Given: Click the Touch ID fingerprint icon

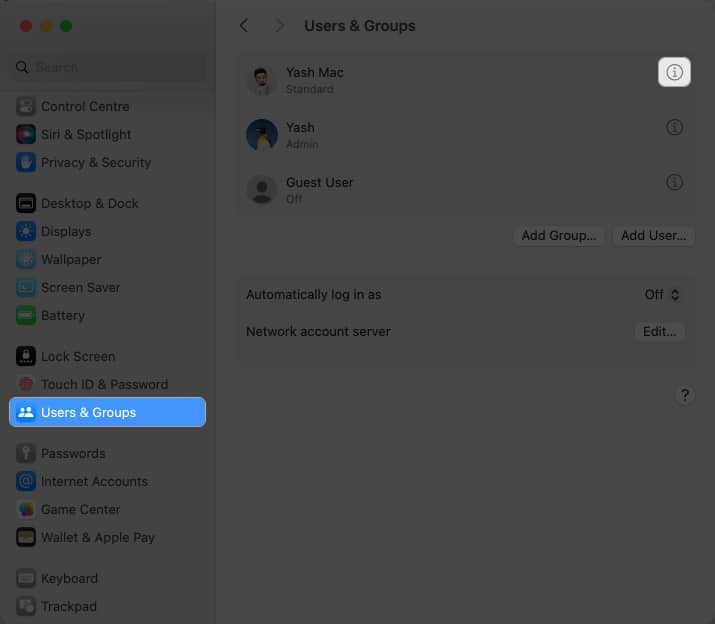Looking at the screenshot, I should pyautogui.click(x=26, y=384).
